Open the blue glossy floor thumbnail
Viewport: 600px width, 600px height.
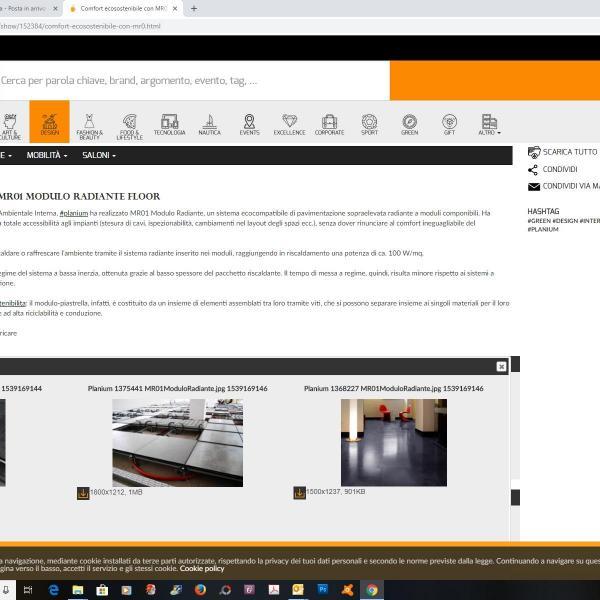(x=394, y=442)
